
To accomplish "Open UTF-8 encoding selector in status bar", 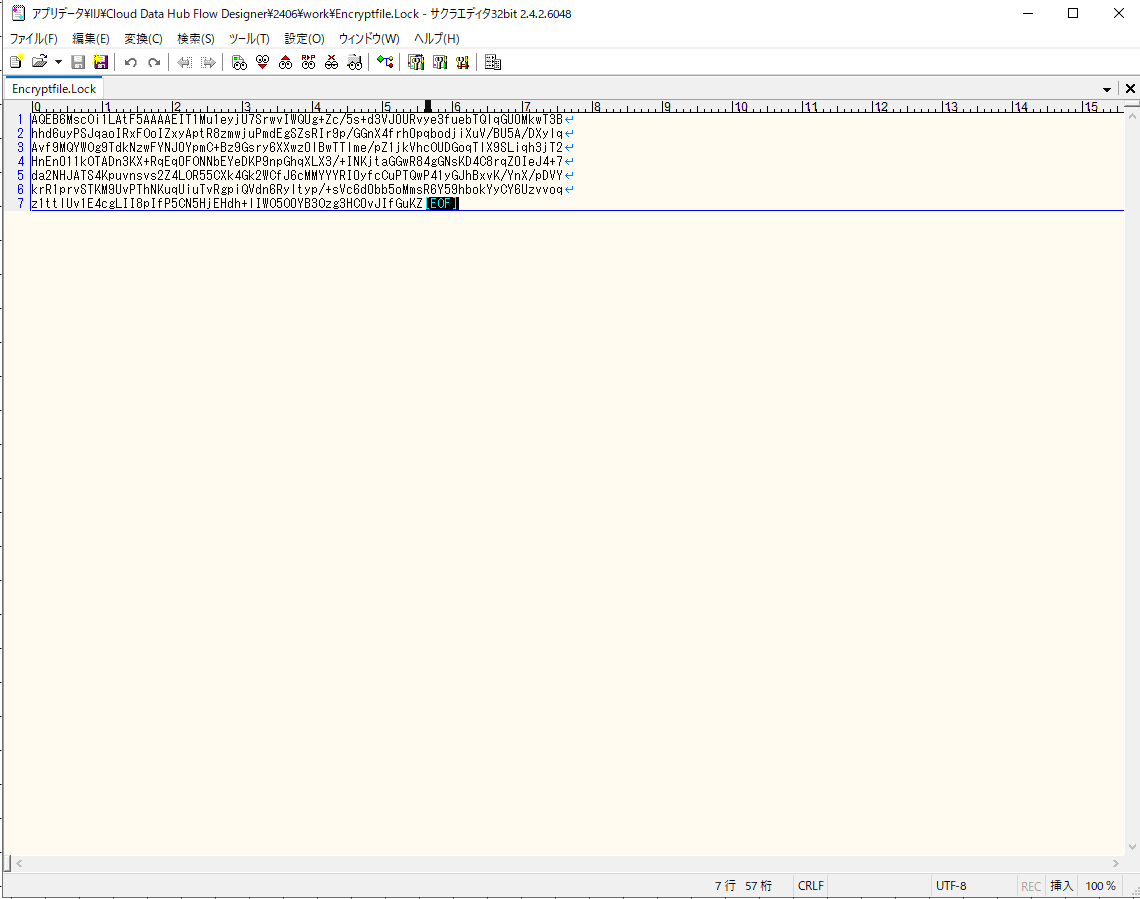I will pos(951,886).
